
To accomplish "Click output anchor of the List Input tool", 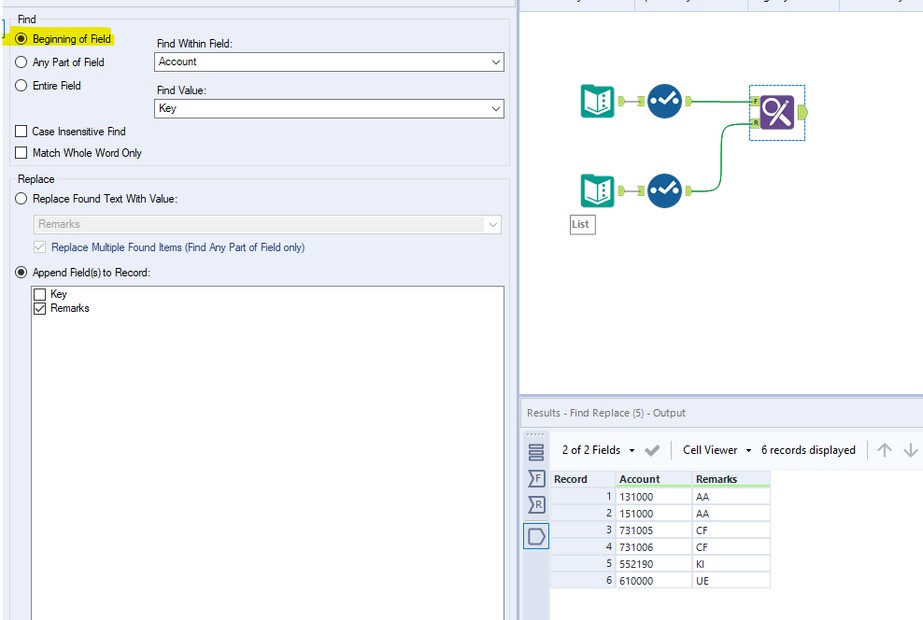I will coord(620,191).
